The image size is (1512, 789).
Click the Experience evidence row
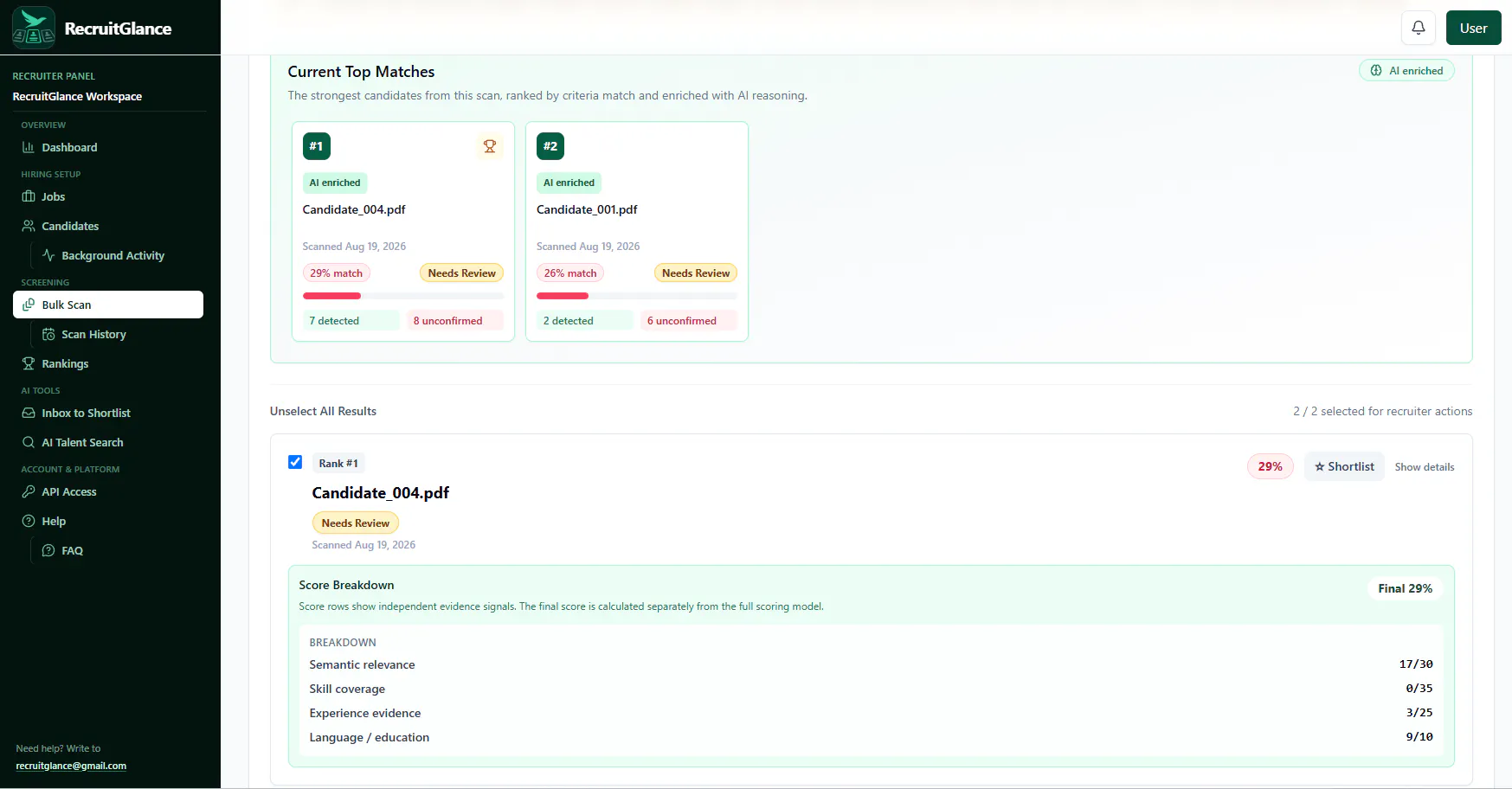(871, 713)
